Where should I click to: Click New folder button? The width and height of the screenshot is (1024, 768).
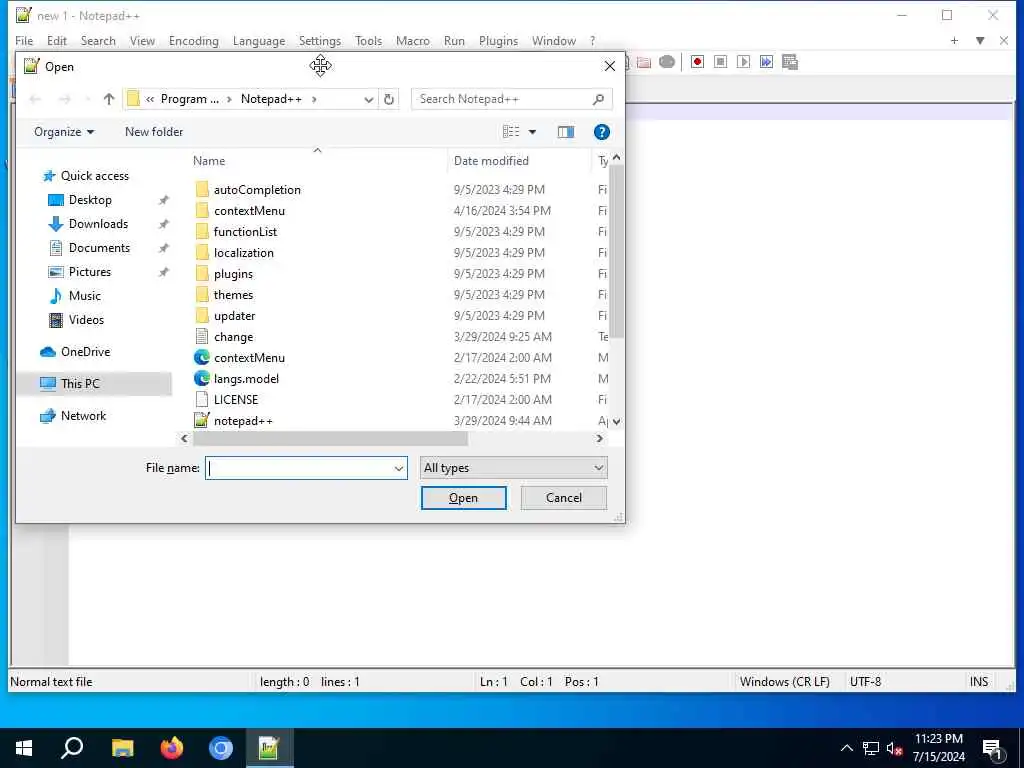(154, 132)
